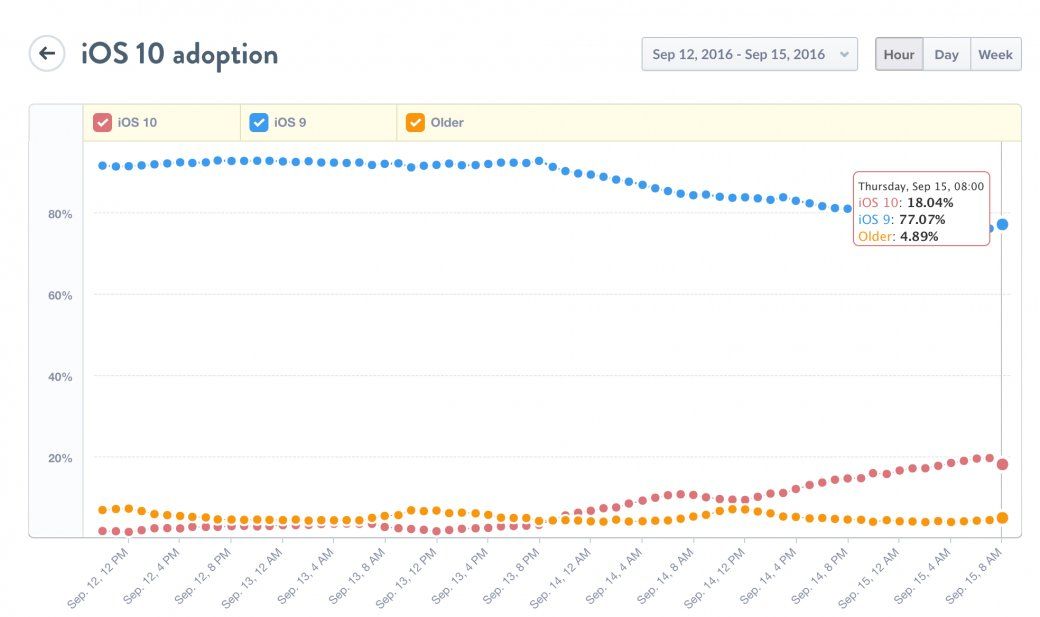This screenshot has height=617, width=1040.
Task: Click the highlighted blue data point near the tooltip
Action: coord(1000,225)
